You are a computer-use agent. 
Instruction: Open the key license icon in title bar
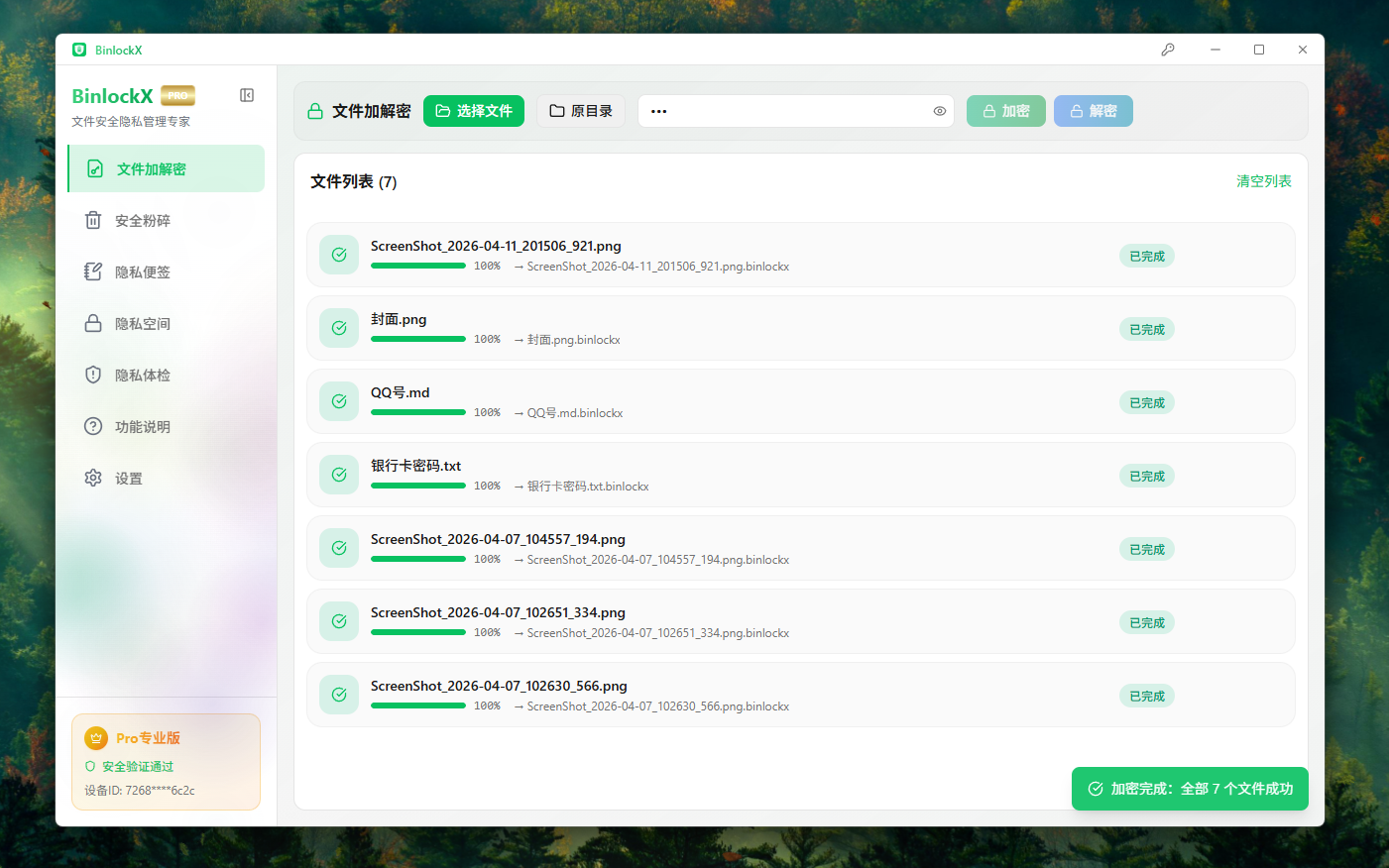point(1168,50)
